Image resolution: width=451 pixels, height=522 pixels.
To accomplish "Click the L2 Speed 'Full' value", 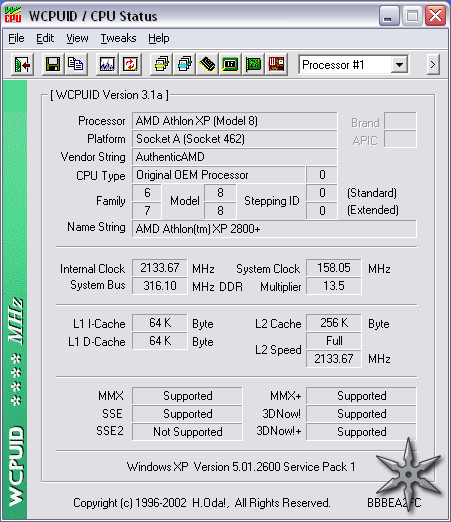I will 334,341.
